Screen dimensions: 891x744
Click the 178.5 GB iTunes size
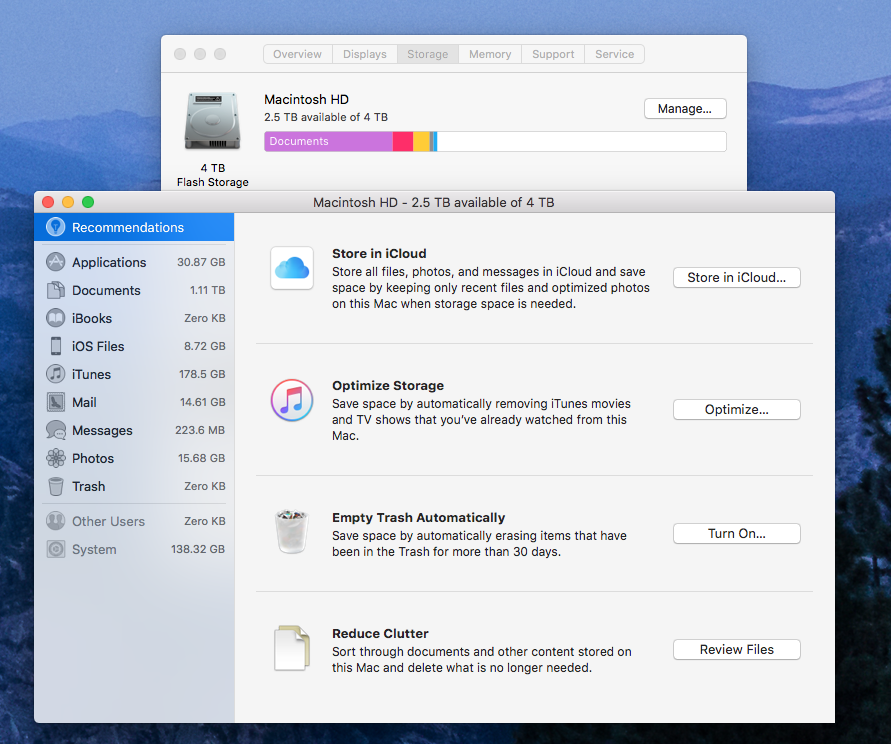tap(202, 374)
